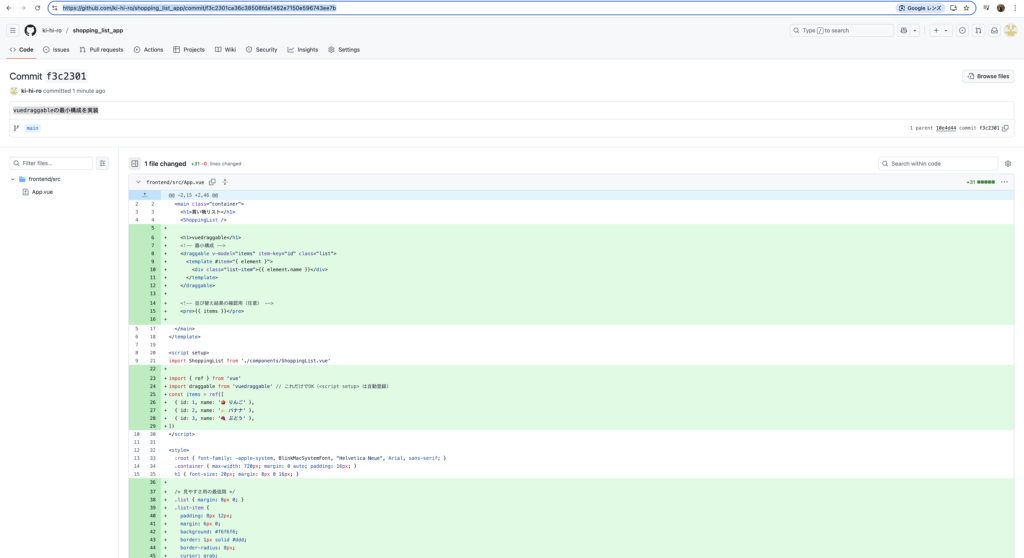Open the GitHub hamburger navigation menu
The image size is (1024, 558).
point(12,30)
